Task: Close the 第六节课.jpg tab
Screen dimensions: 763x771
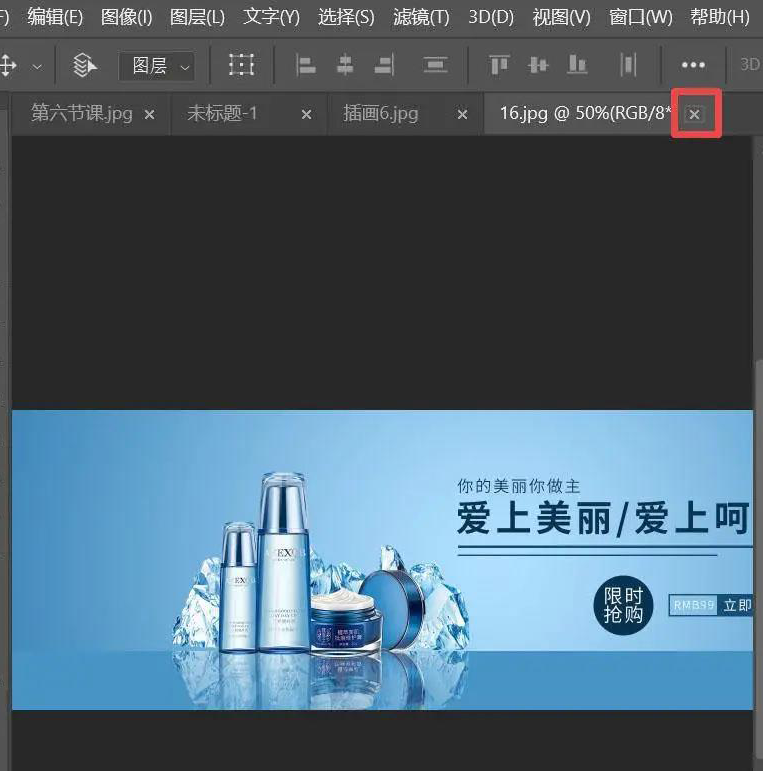Action: (x=149, y=115)
